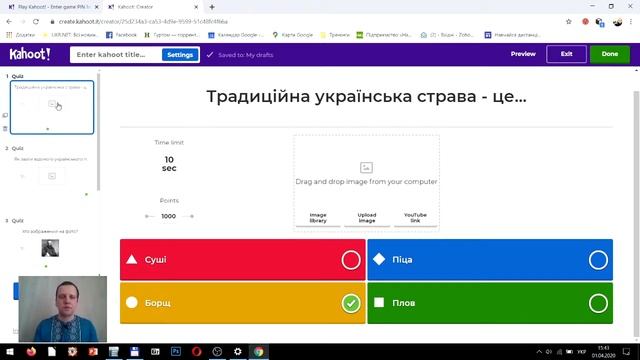The height and width of the screenshot is (360, 640).
Task: Edit the blue answer text Піца
Action: pyautogui.click(x=402, y=260)
